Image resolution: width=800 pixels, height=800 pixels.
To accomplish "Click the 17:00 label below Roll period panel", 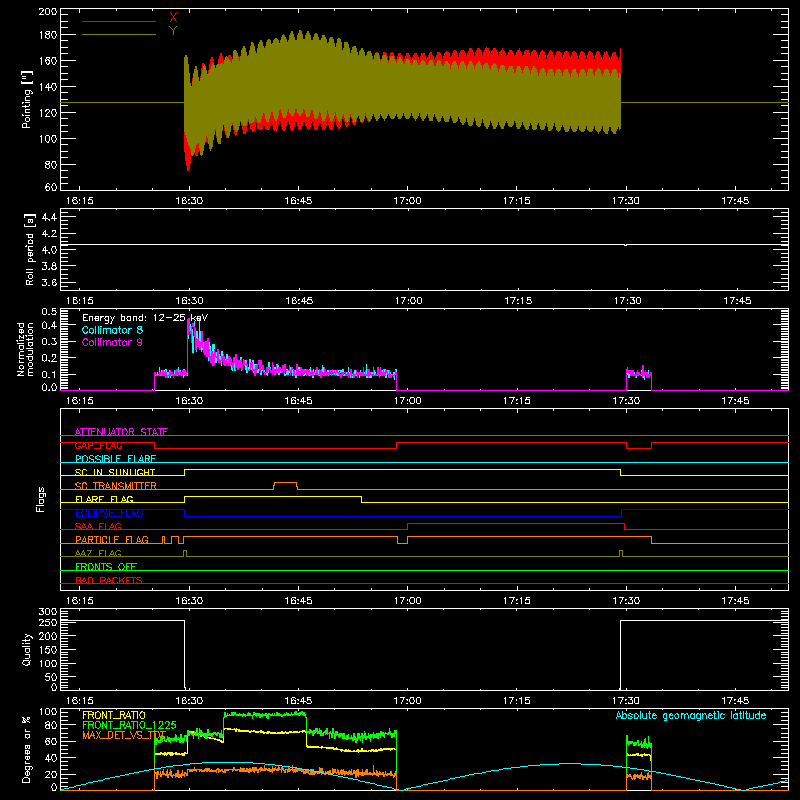I will (x=408, y=301).
